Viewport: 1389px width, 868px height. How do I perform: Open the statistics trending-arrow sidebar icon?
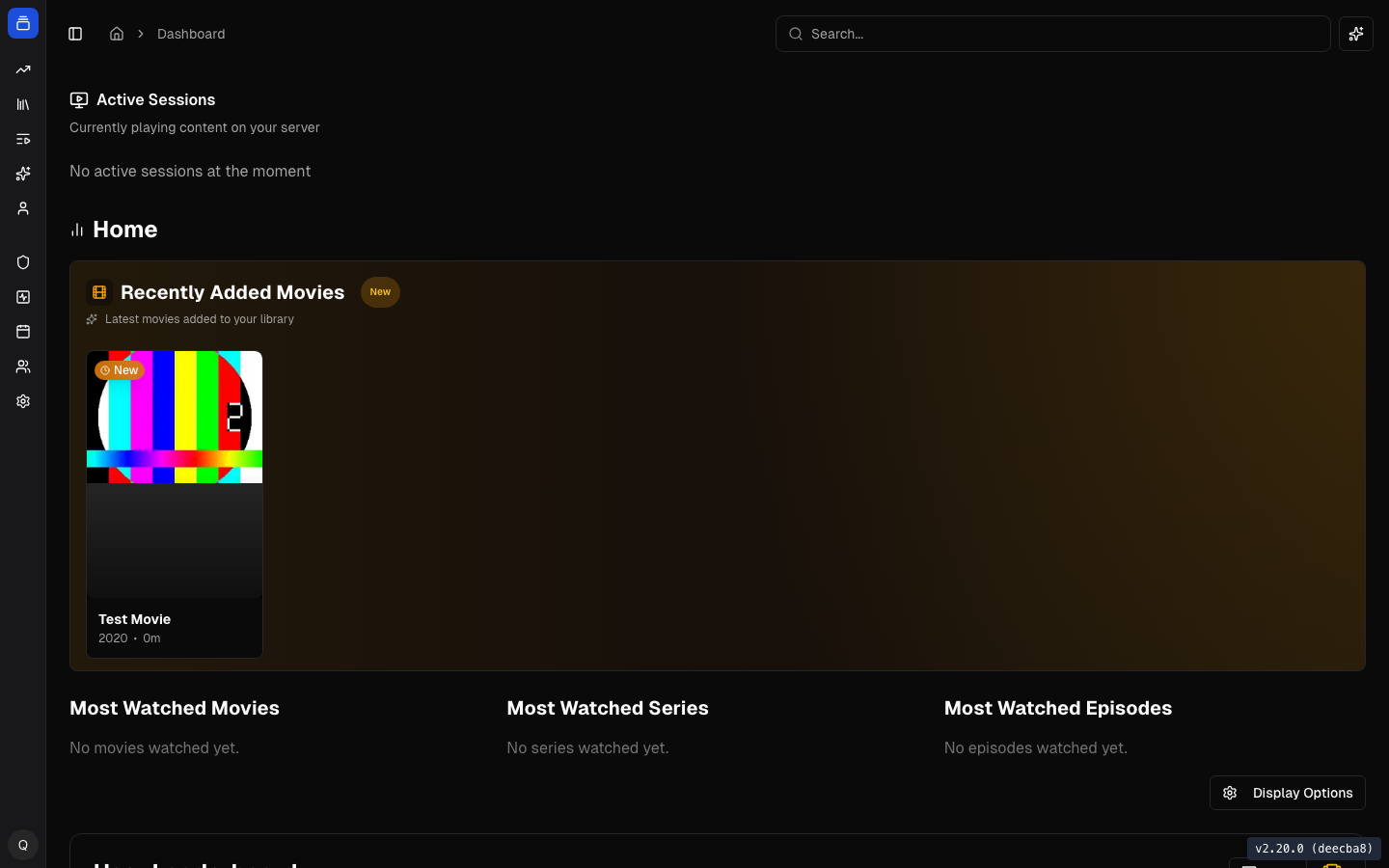tap(23, 69)
